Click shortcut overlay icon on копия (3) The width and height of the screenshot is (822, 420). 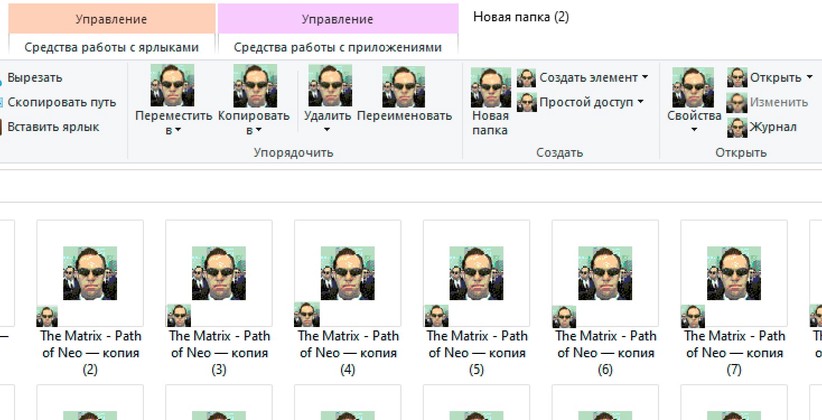click(178, 316)
